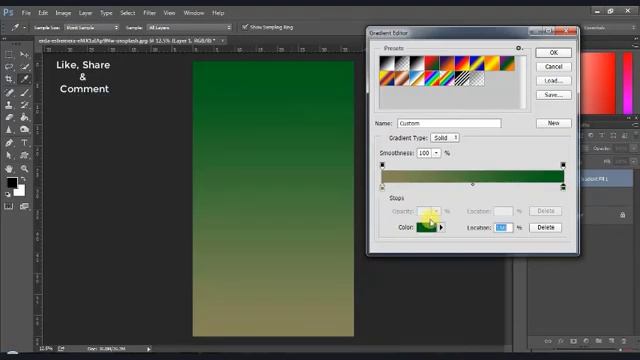This screenshot has height=360, width=640.
Task: Open the Sample Size dropdown
Action: (92, 27)
